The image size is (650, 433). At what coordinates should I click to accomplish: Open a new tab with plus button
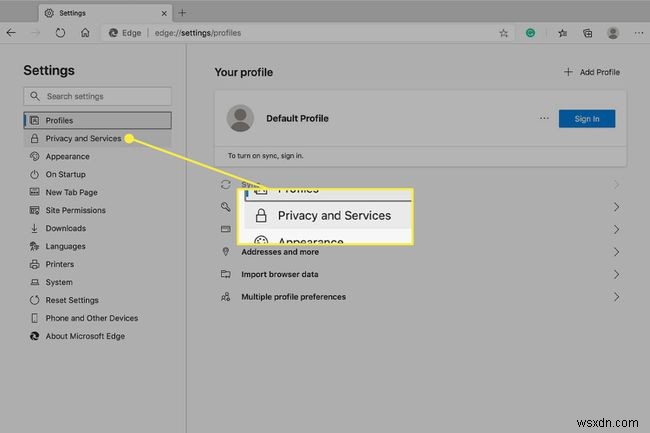(x=182, y=13)
